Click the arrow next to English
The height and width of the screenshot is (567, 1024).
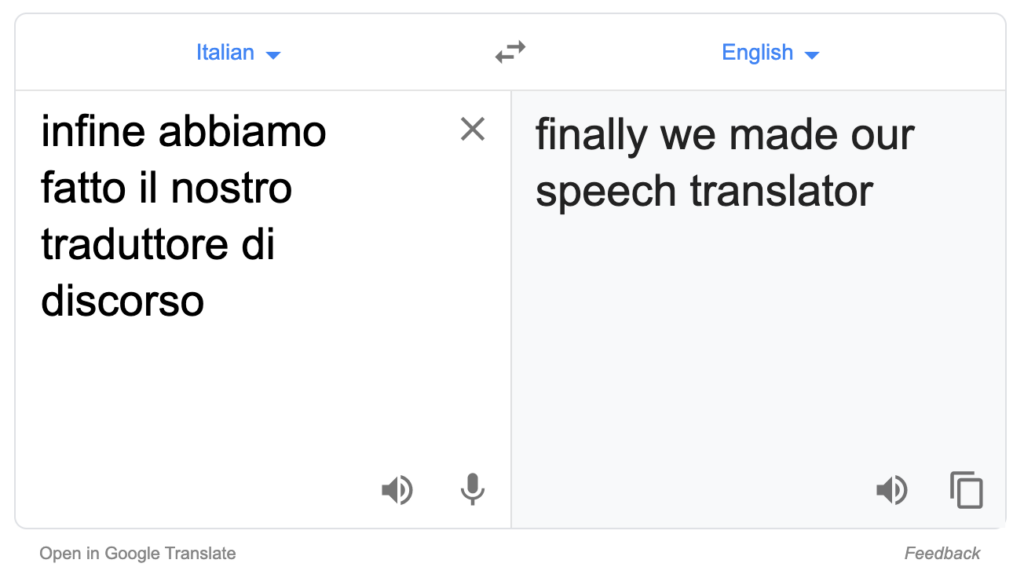point(812,56)
